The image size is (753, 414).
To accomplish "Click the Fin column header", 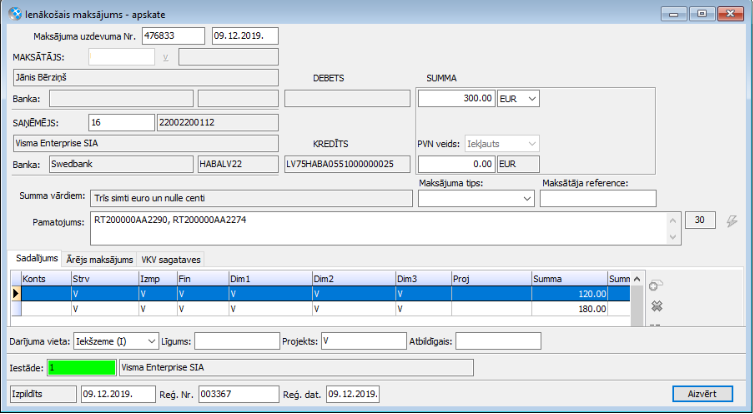I will (203, 279).
